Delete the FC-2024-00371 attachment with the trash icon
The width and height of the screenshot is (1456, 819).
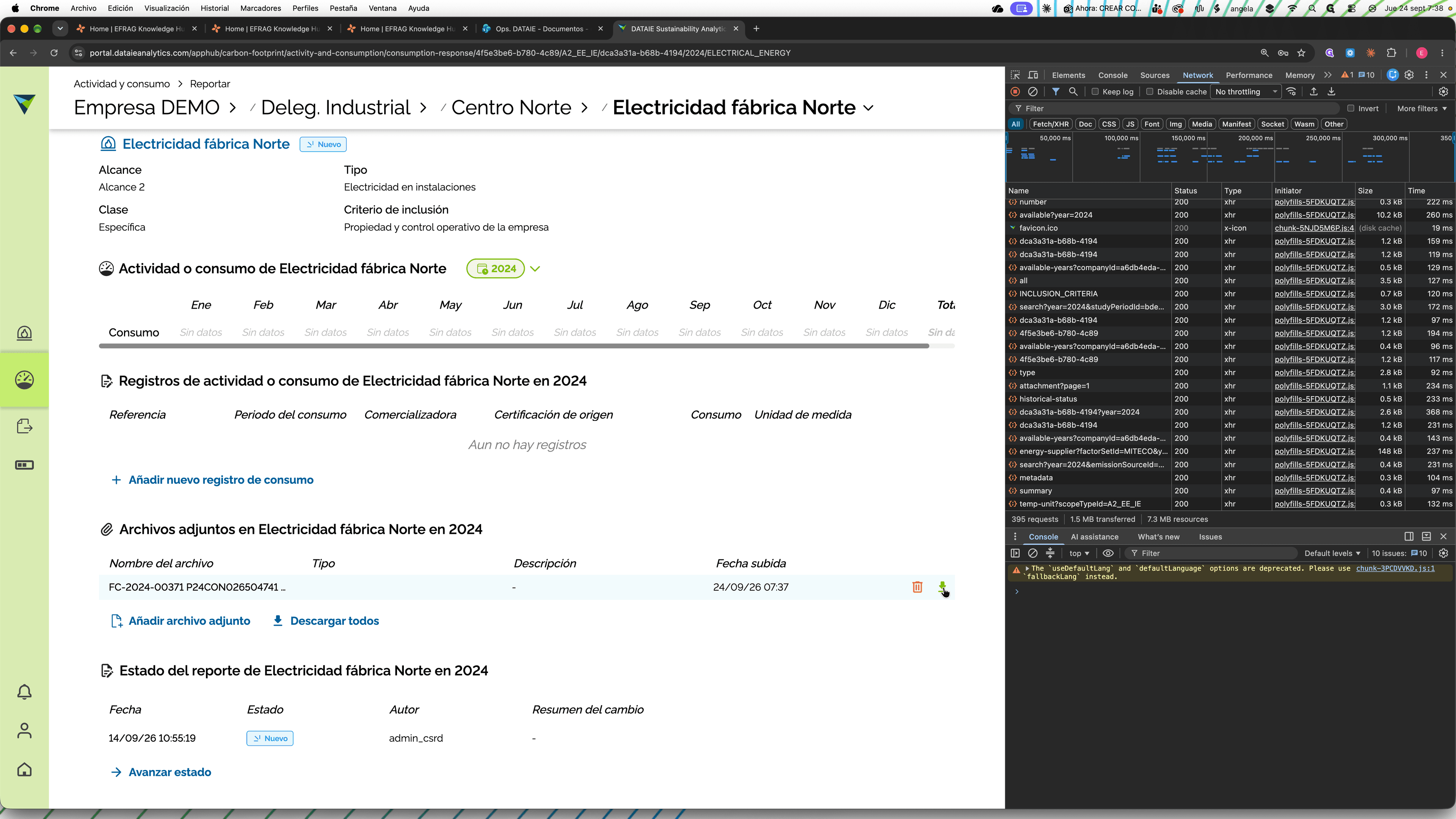pyautogui.click(x=917, y=587)
